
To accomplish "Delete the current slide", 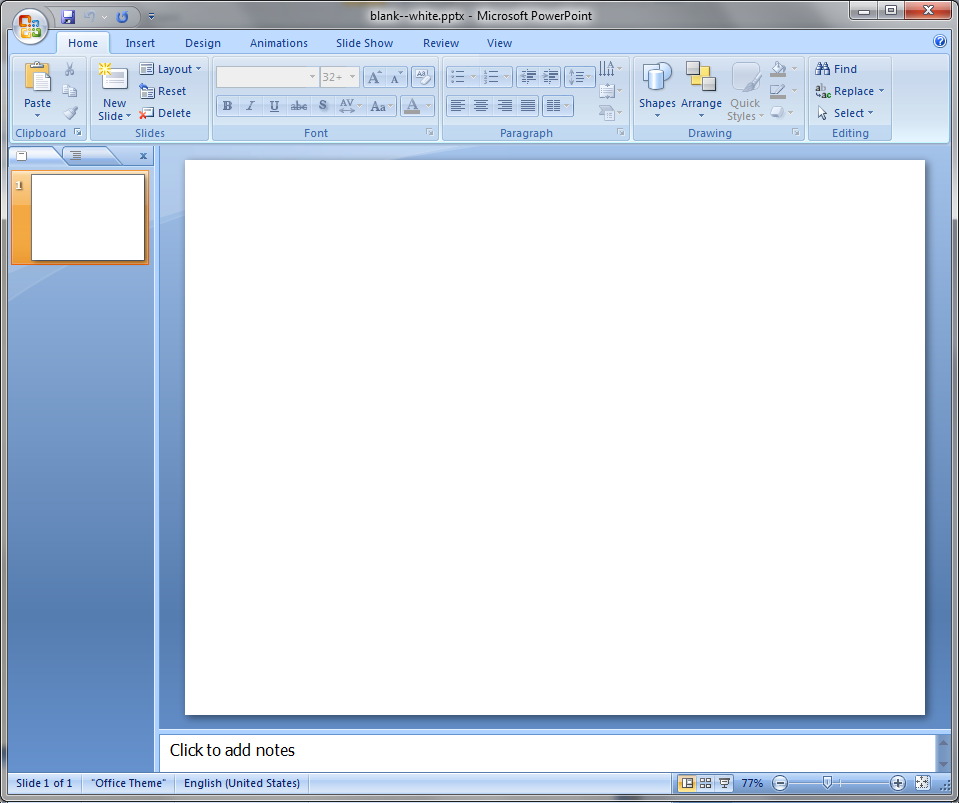I will pyautogui.click(x=166, y=113).
